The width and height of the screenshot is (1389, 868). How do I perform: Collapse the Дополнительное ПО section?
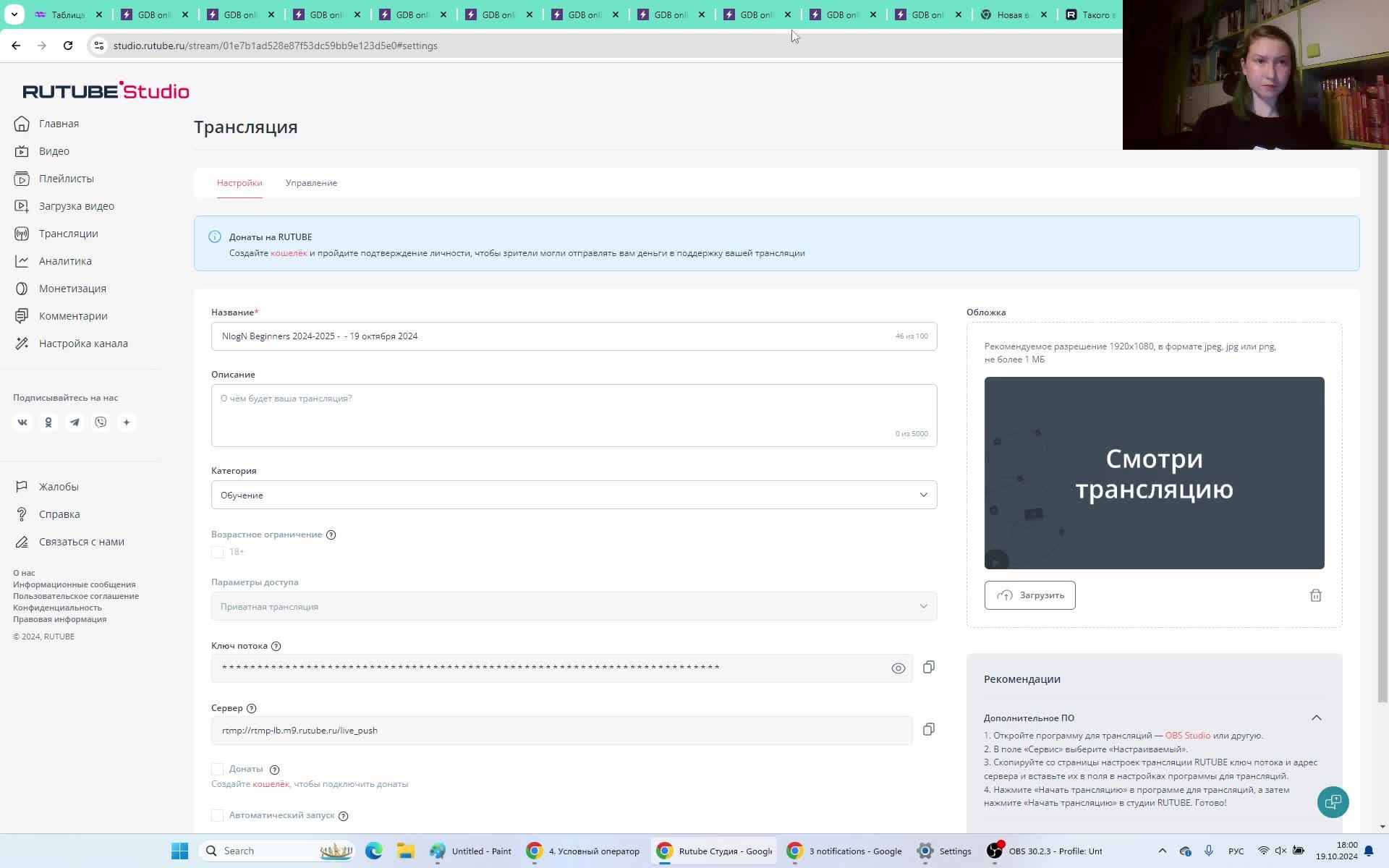1316,718
